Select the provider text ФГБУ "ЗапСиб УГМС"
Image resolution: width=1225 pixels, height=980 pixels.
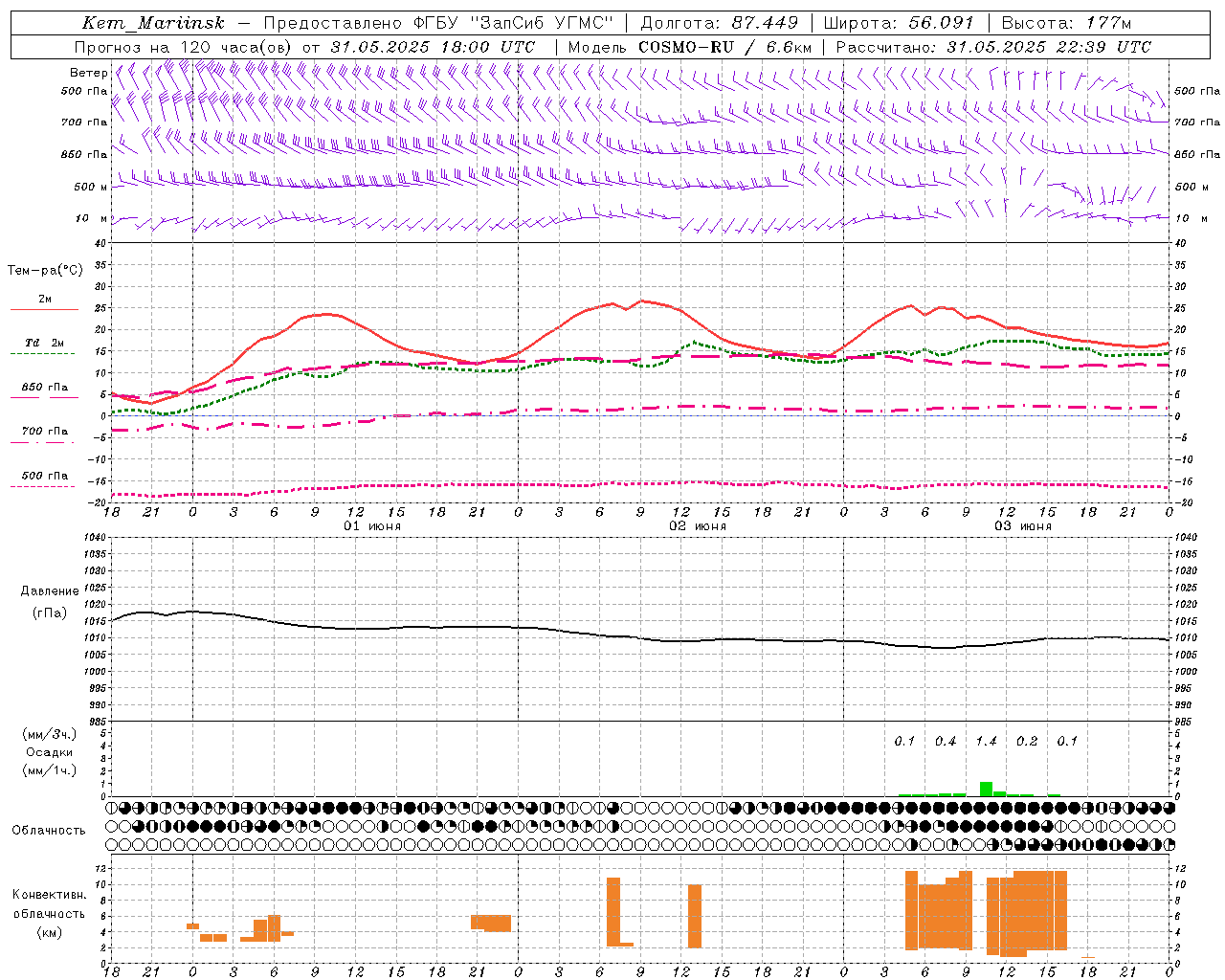click(x=514, y=23)
